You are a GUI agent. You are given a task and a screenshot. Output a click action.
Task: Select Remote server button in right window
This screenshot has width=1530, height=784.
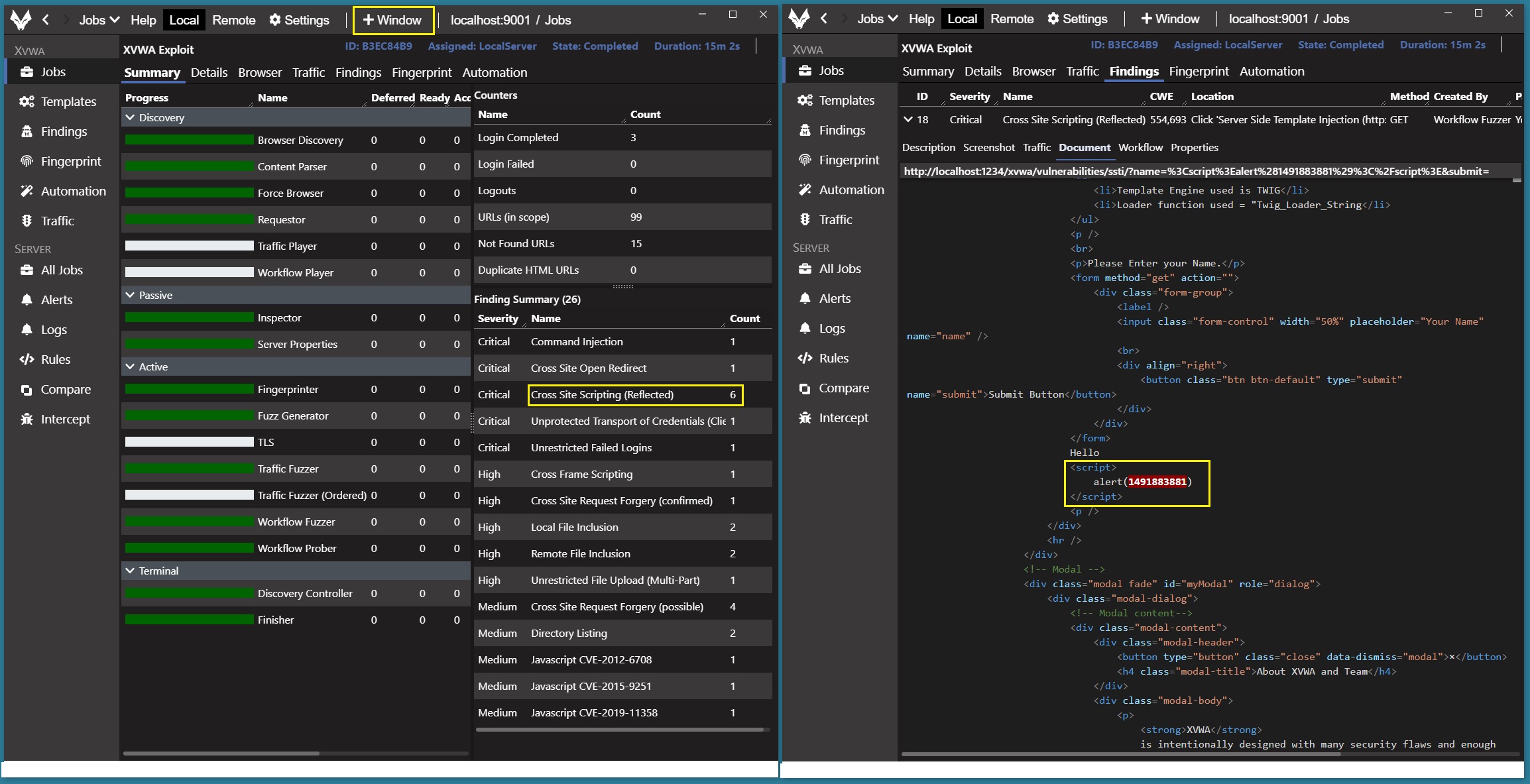point(1012,19)
